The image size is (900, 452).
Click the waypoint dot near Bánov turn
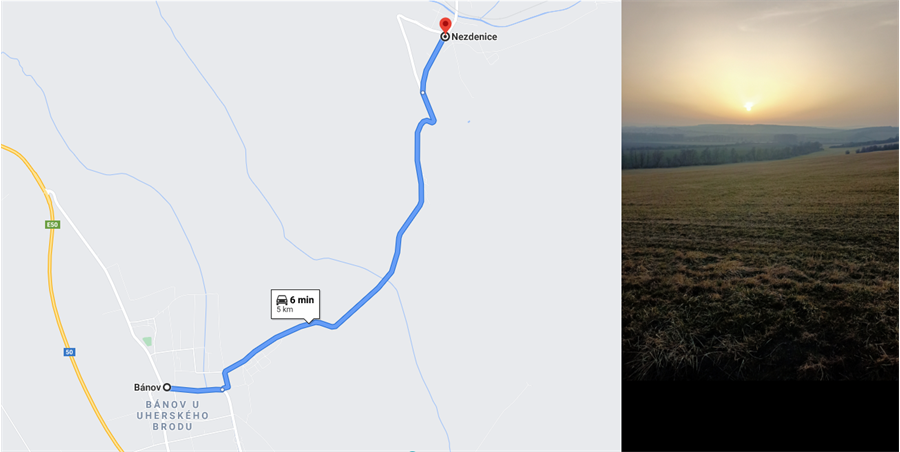pyautogui.click(x=223, y=389)
